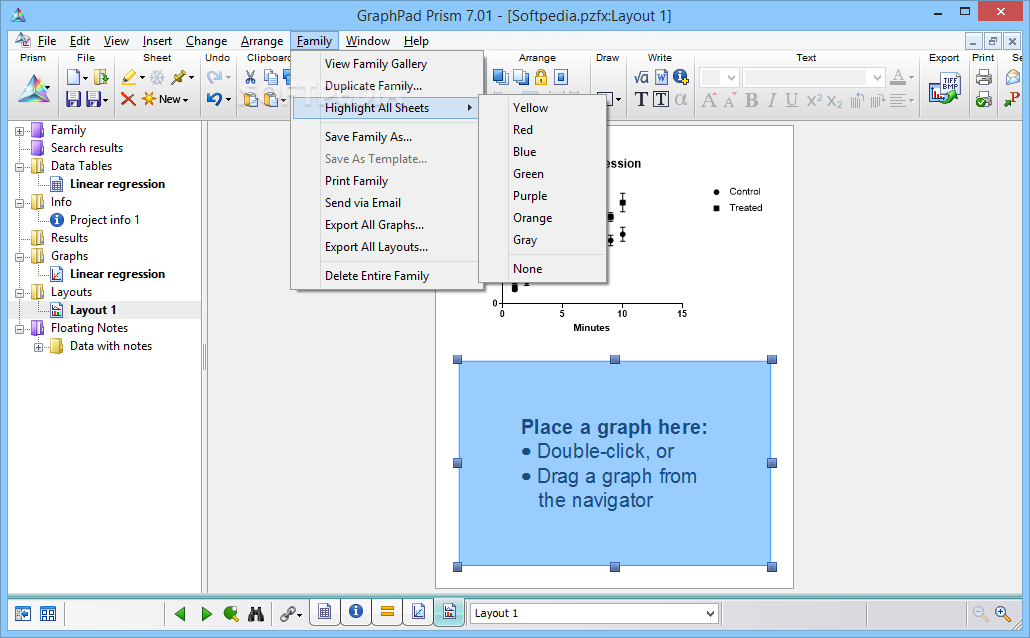The height and width of the screenshot is (638, 1030).
Task: Open the Window menu
Action: coord(368,41)
